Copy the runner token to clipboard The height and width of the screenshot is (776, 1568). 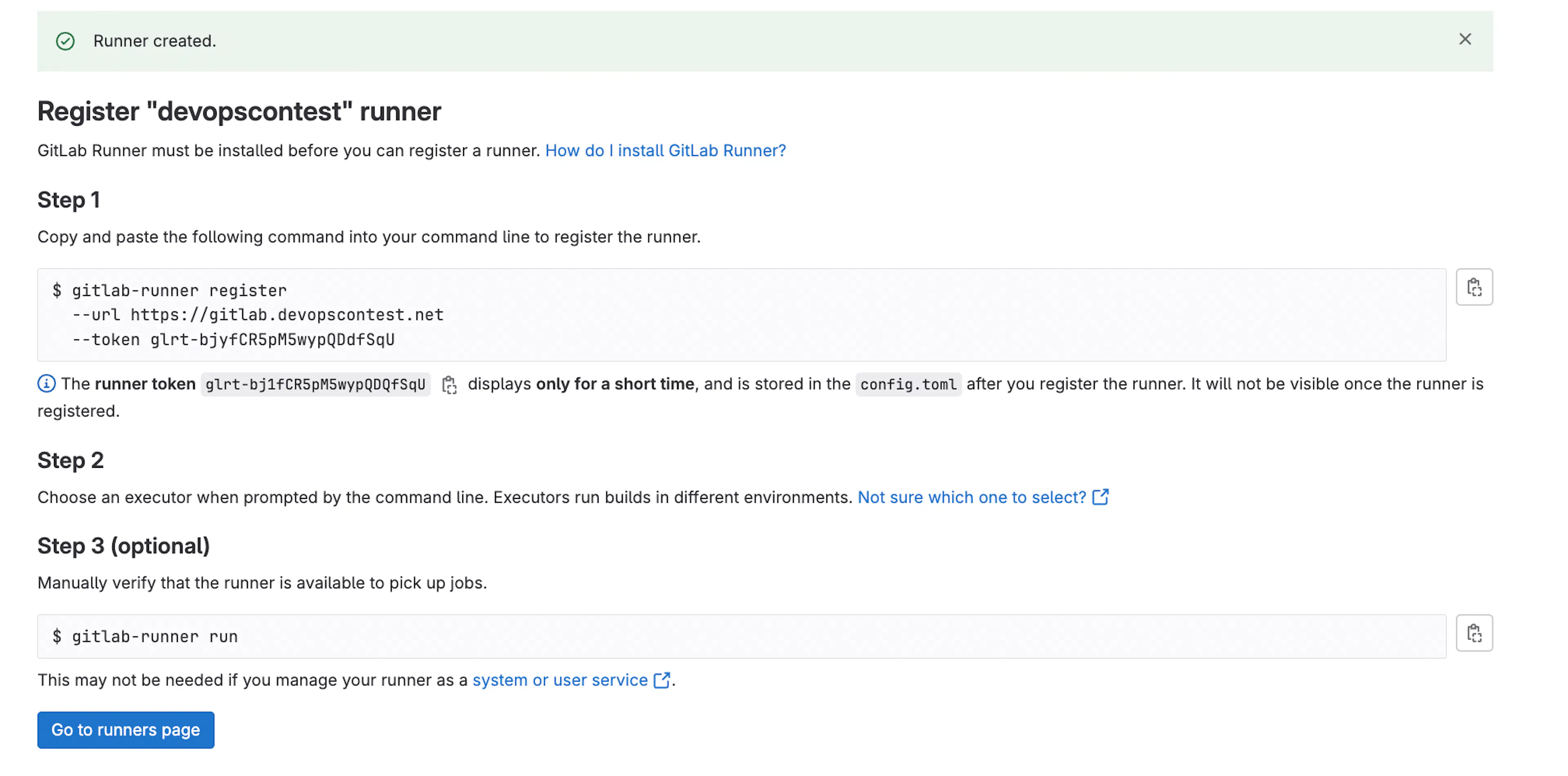449,385
